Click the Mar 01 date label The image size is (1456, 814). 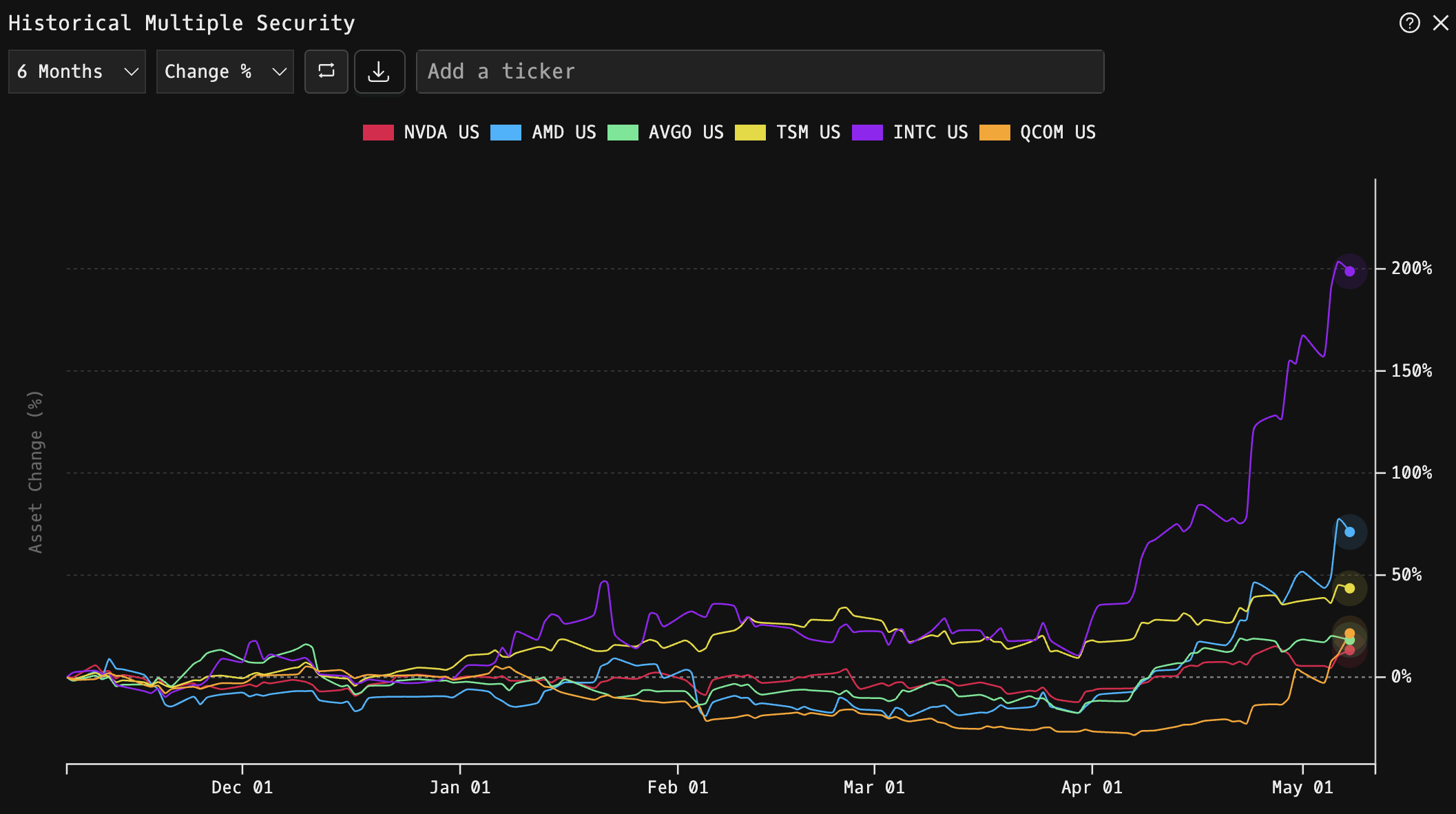[874, 787]
